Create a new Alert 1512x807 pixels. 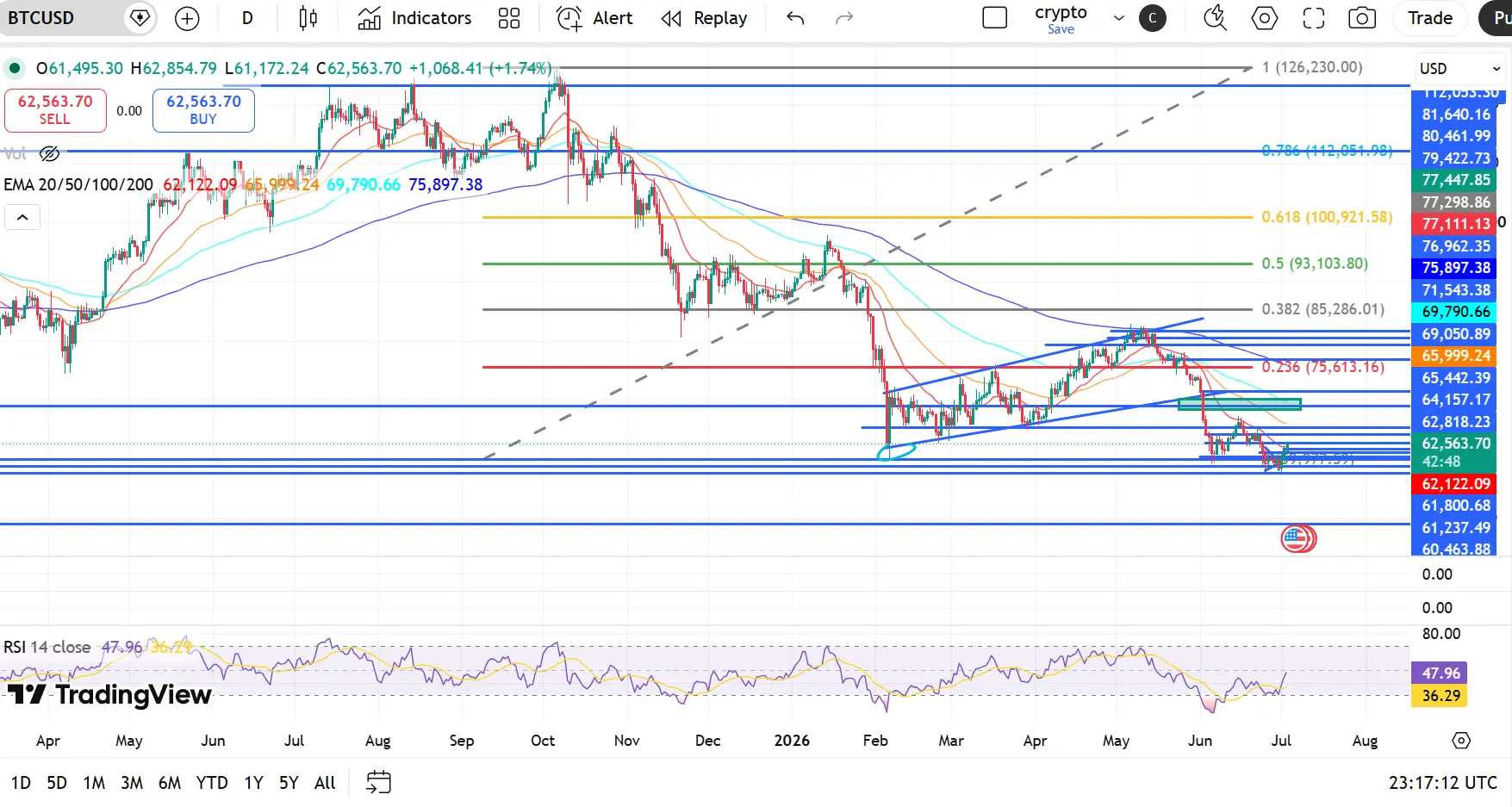tap(594, 18)
